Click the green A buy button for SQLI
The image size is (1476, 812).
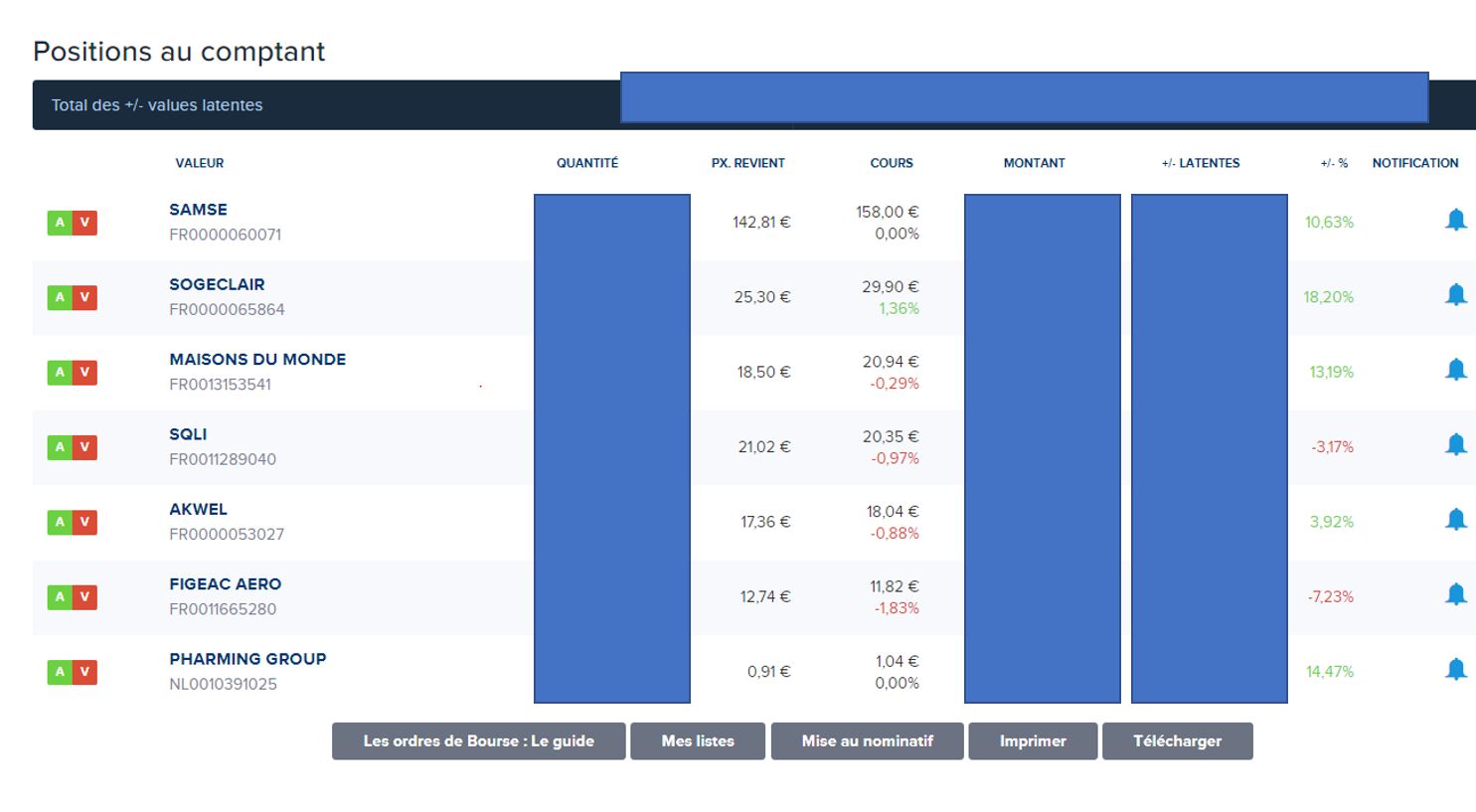[60, 447]
